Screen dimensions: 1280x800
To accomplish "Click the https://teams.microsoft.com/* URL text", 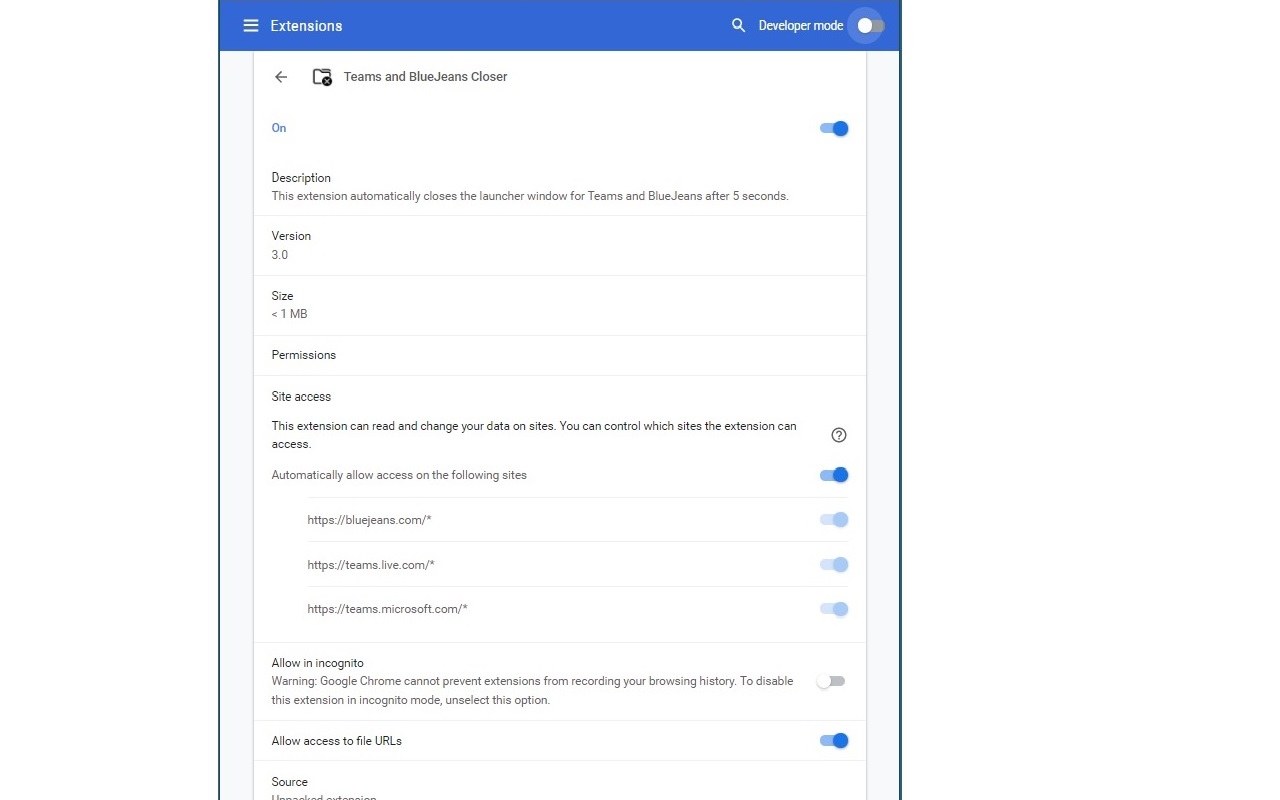I will (387, 609).
